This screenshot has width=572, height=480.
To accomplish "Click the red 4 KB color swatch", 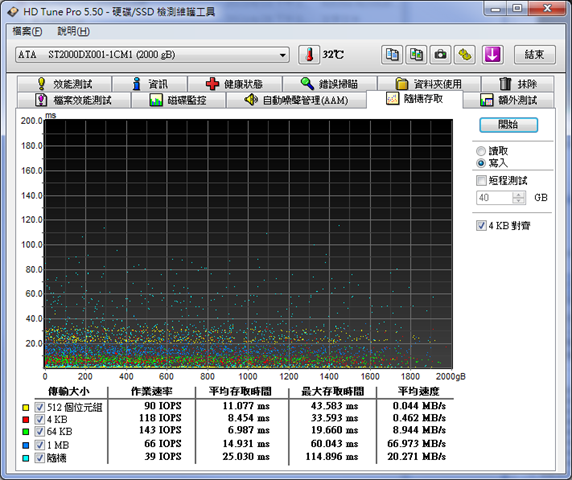I will [26, 419].
